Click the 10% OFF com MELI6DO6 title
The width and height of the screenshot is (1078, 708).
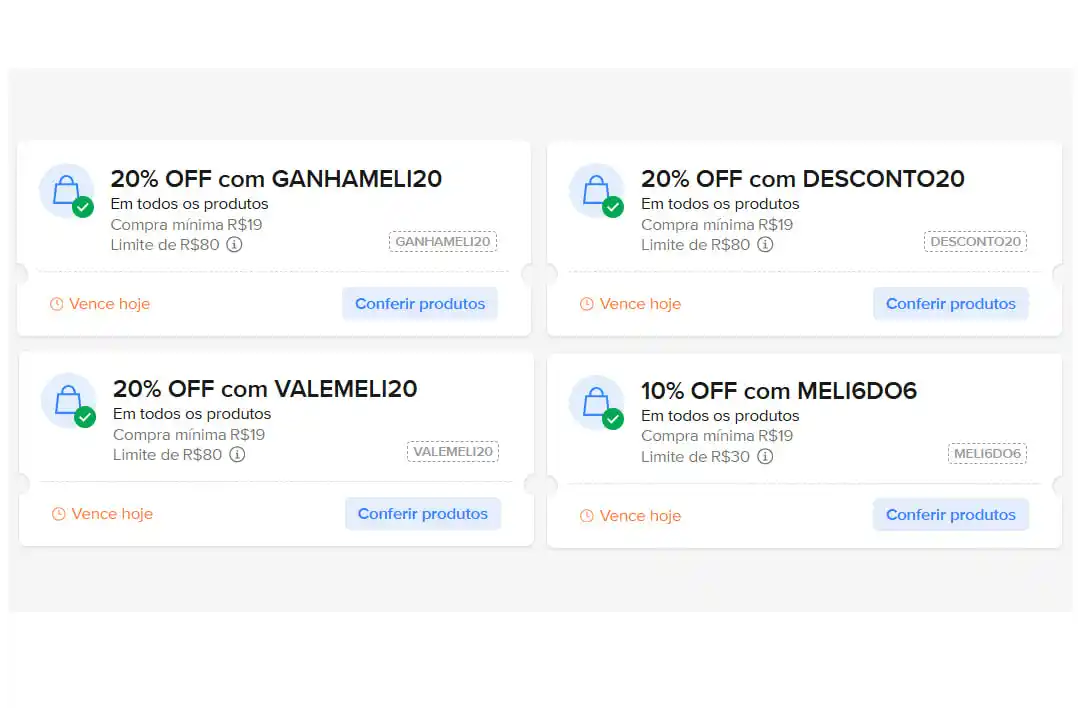click(779, 391)
